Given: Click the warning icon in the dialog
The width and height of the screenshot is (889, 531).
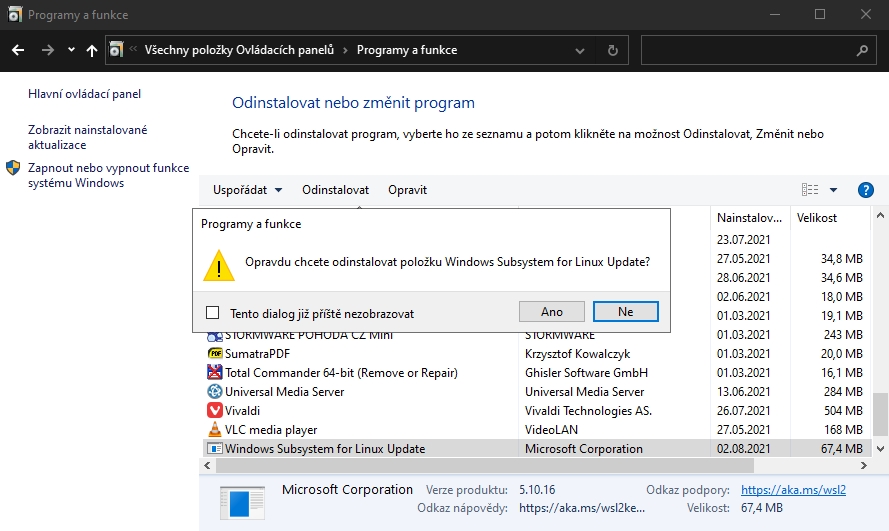Looking at the screenshot, I should 219,265.
